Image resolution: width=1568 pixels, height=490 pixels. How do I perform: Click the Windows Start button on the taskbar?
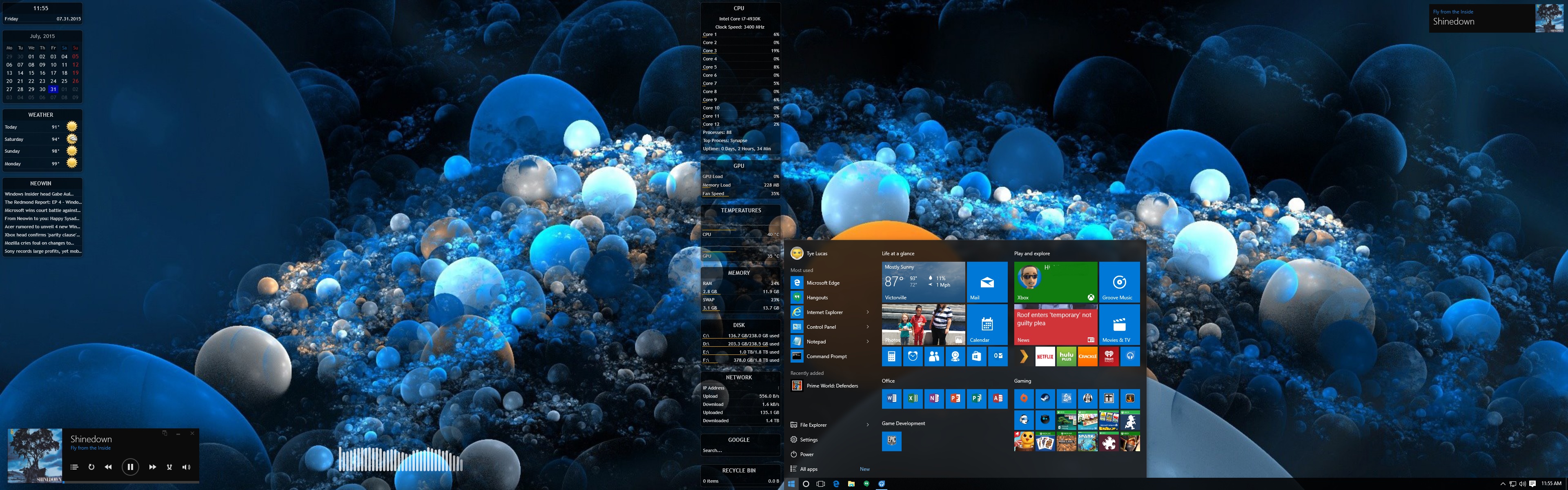(x=791, y=484)
